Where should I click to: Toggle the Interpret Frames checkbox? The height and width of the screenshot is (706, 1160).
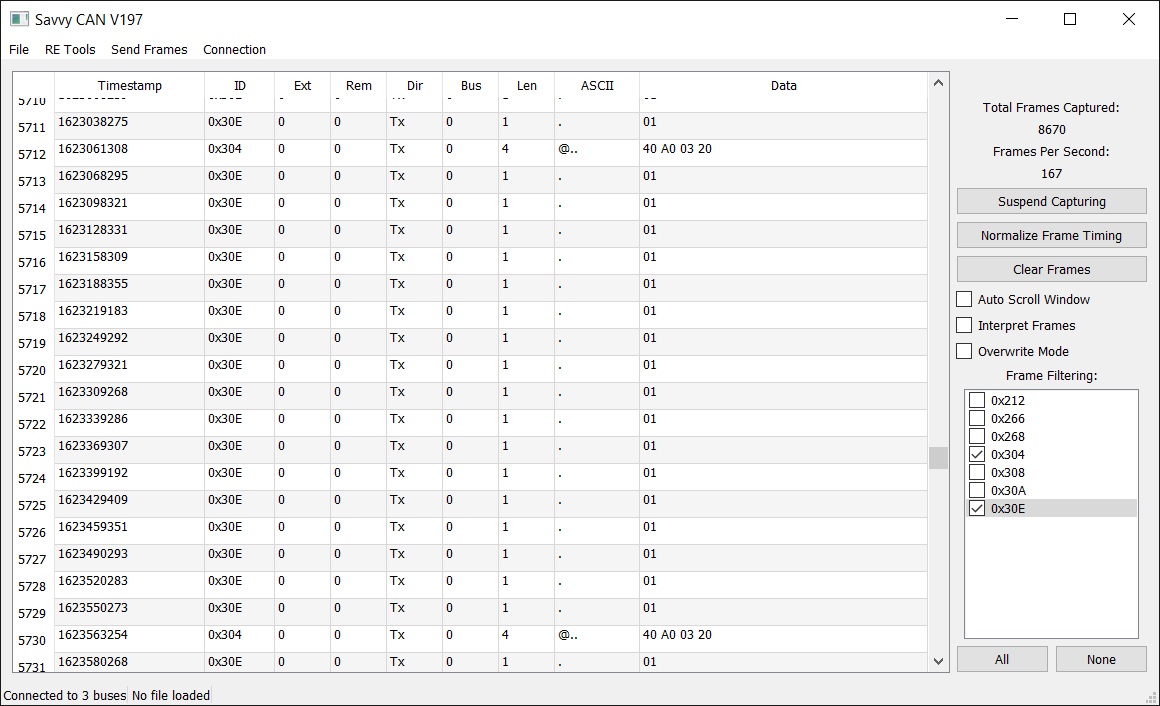pyautogui.click(x=965, y=325)
